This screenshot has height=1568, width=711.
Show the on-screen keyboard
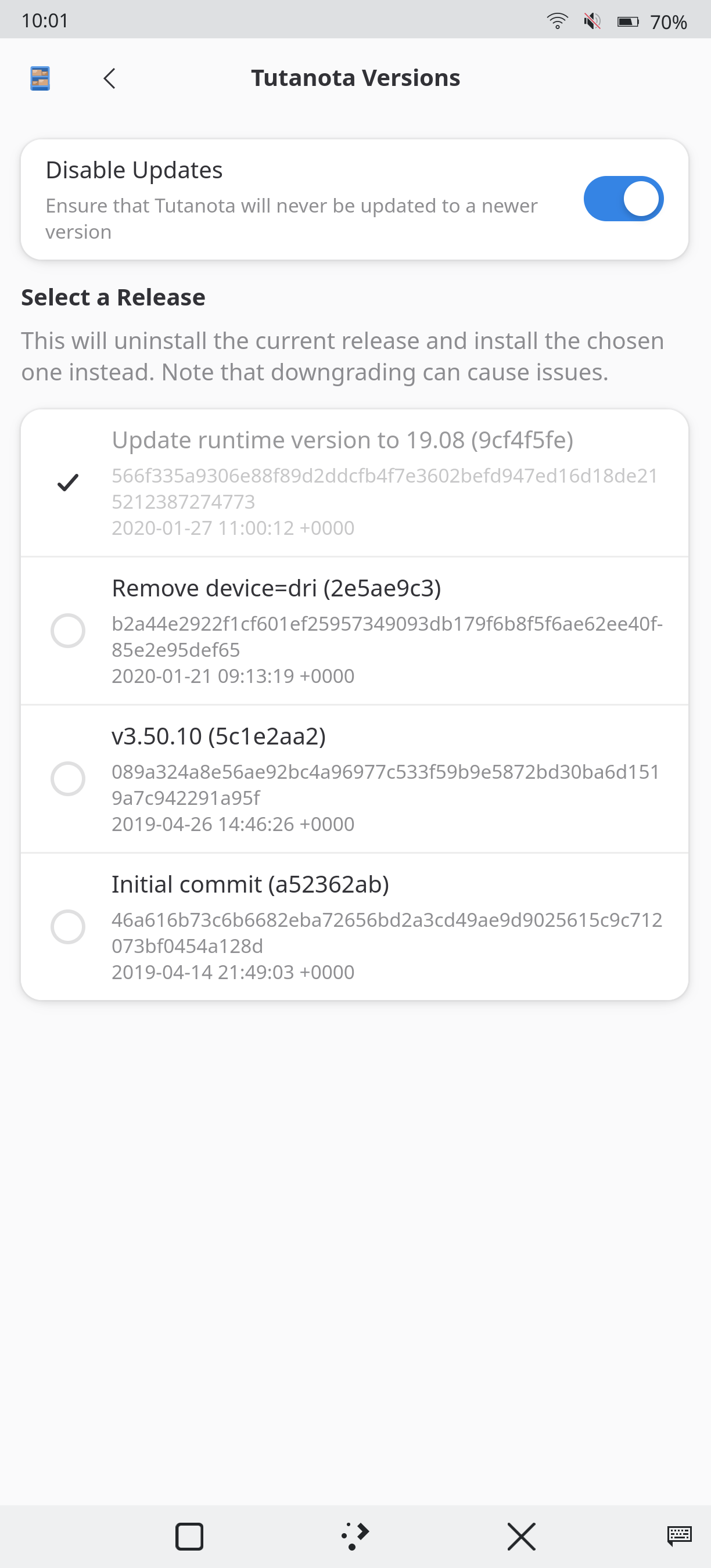click(x=678, y=1535)
